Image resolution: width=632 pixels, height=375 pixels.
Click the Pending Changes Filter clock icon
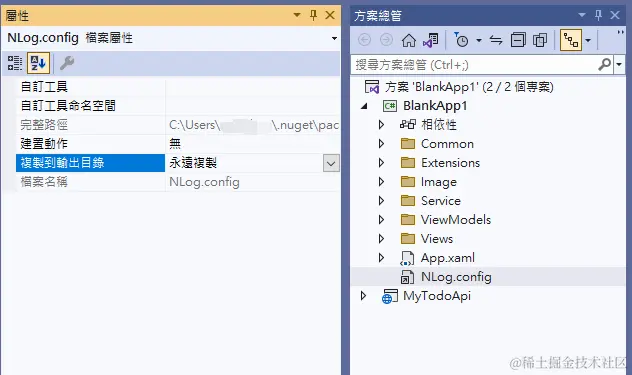point(461,40)
